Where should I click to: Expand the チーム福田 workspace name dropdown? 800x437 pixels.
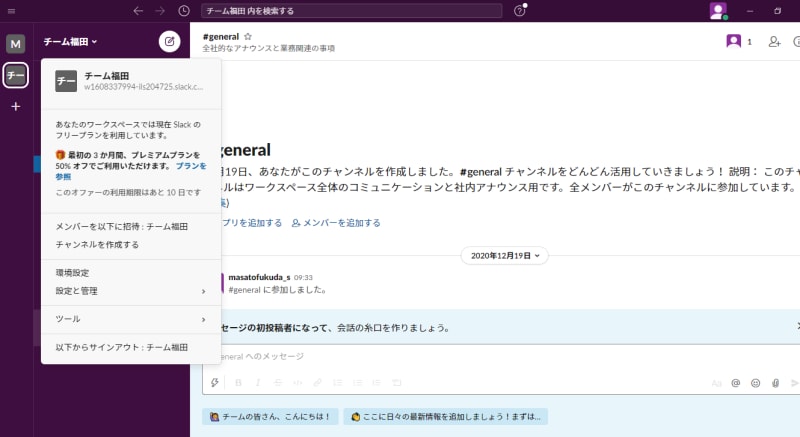pos(70,42)
